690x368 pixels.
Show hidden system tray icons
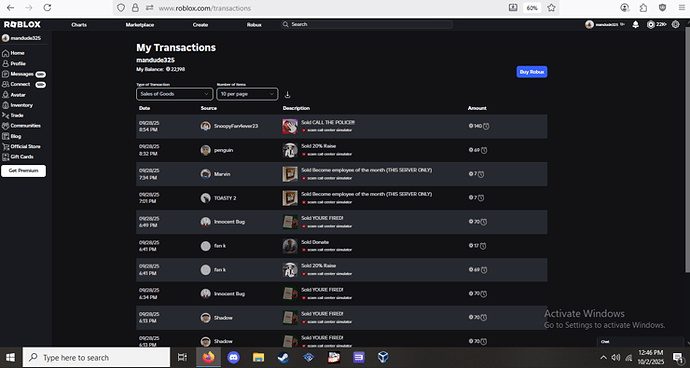603,357
